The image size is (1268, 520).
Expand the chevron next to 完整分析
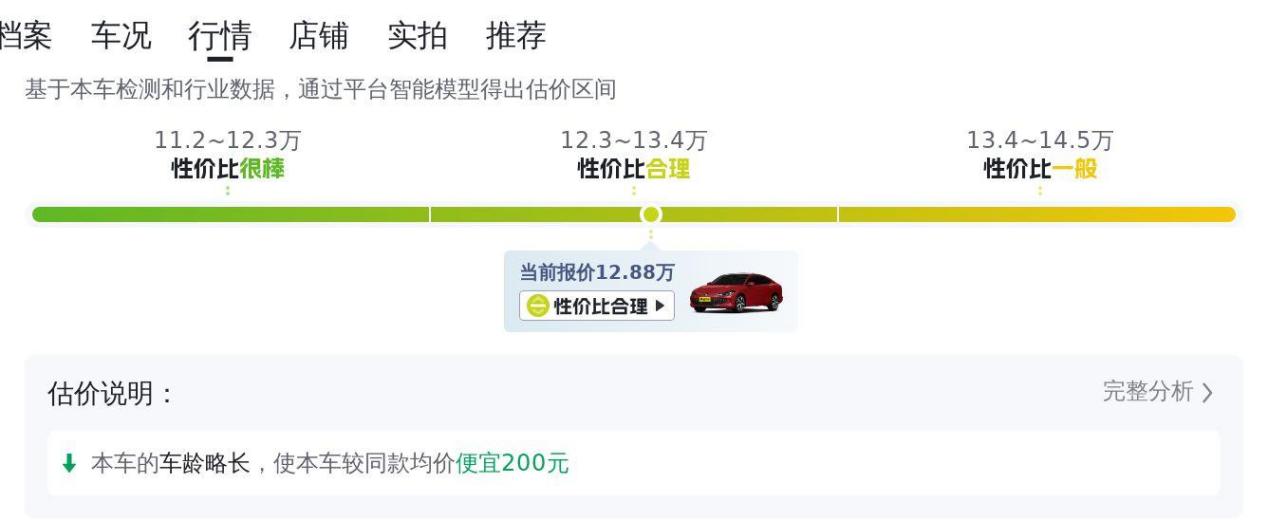coord(1208,393)
